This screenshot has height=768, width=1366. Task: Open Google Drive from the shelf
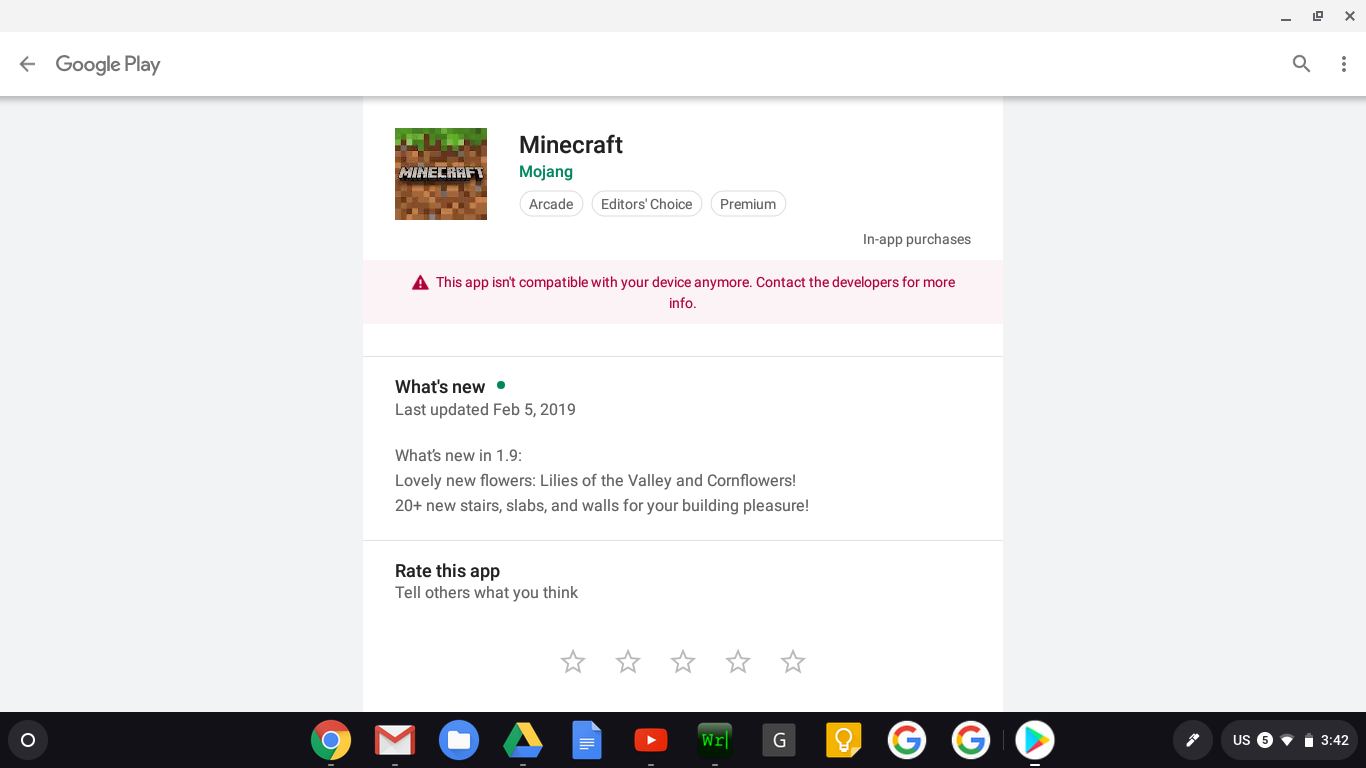[x=523, y=740]
